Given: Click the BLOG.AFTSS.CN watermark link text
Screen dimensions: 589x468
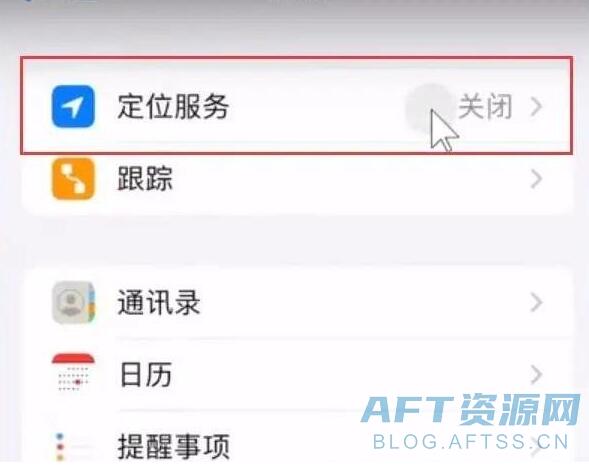Looking at the screenshot, I should pyautogui.click(x=471, y=442).
